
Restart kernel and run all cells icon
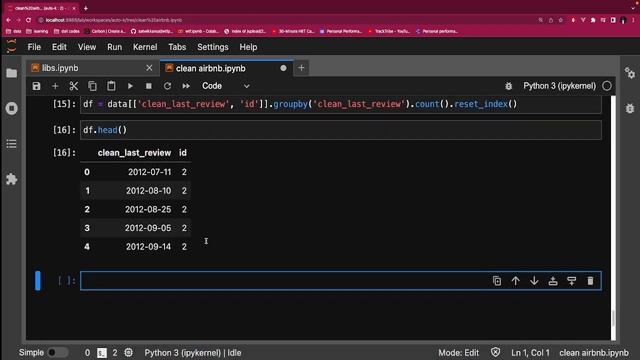[186, 86]
